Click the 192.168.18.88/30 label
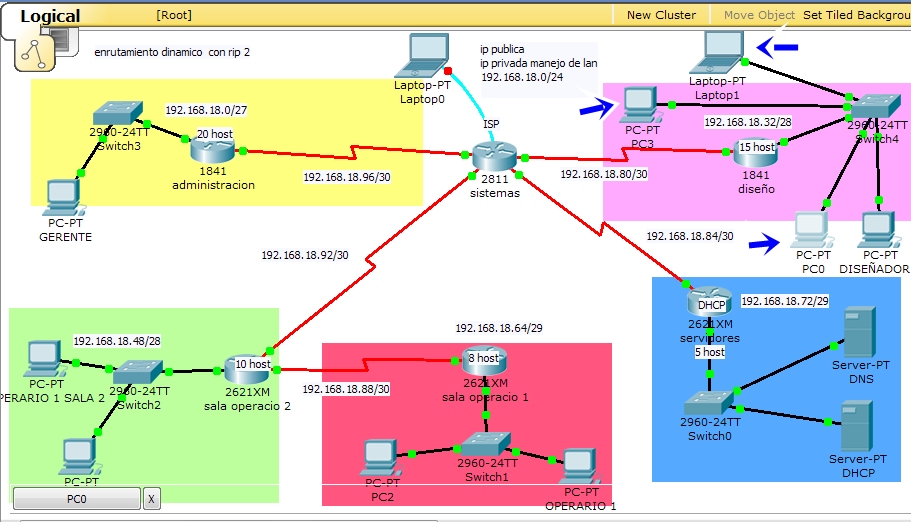911x522 pixels. point(346,389)
